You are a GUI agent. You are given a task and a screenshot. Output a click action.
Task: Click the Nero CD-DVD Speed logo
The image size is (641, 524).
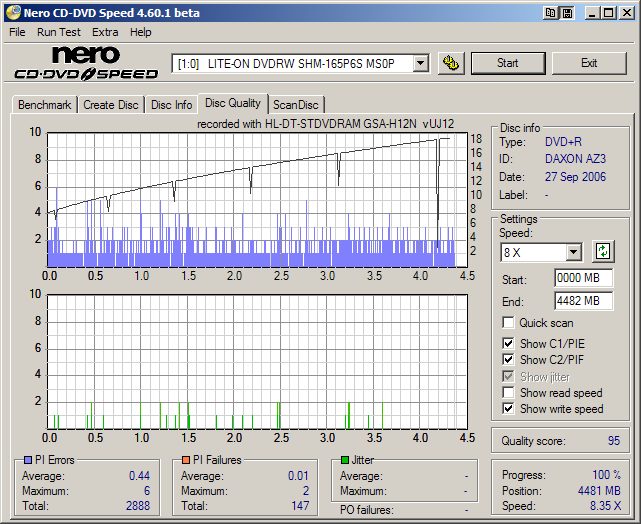coord(86,63)
